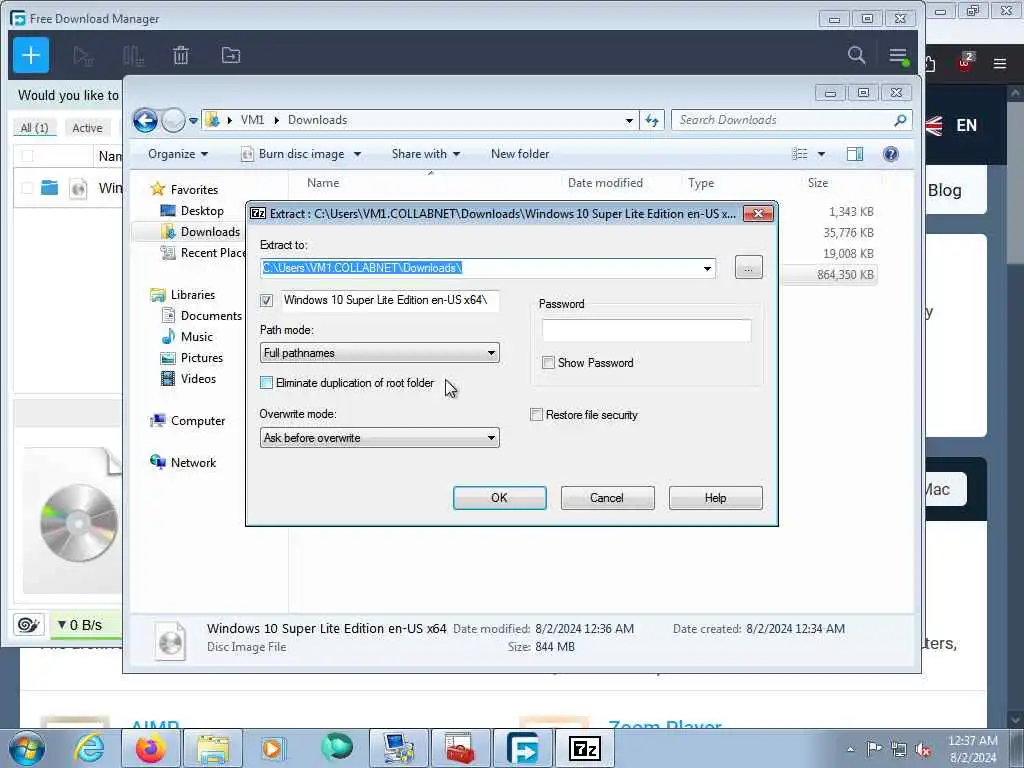Open search in Free Download Manager

pyautogui.click(x=856, y=55)
